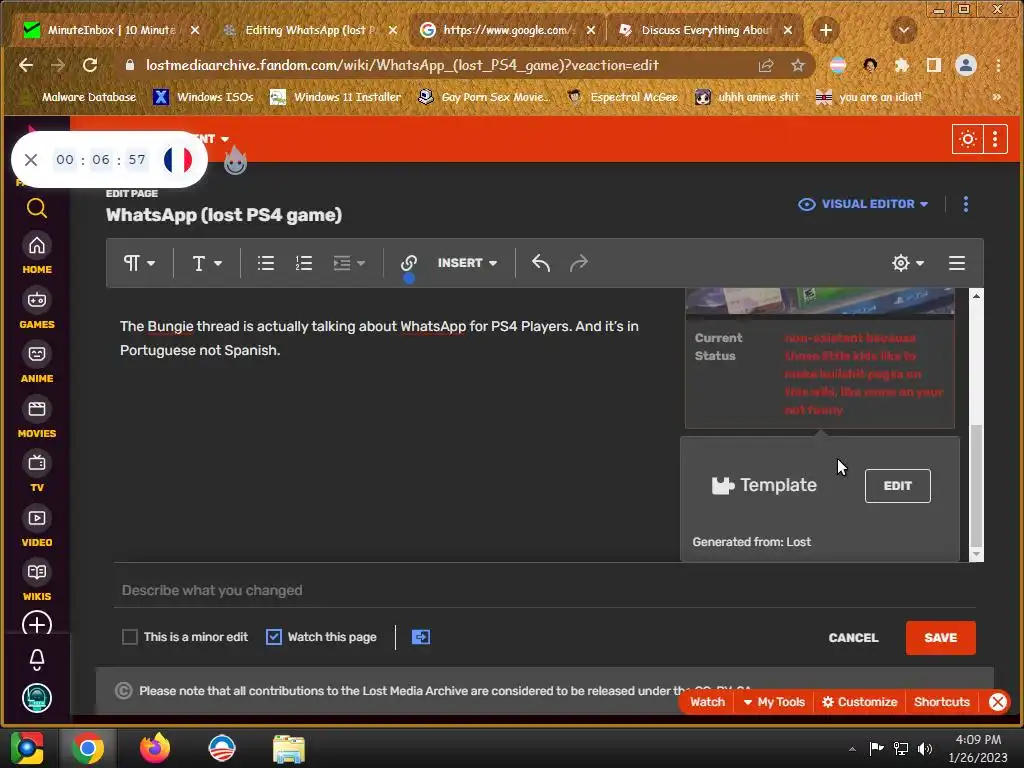The height and width of the screenshot is (768, 1024).
Task: Insert a numbered list
Action: click(x=304, y=263)
